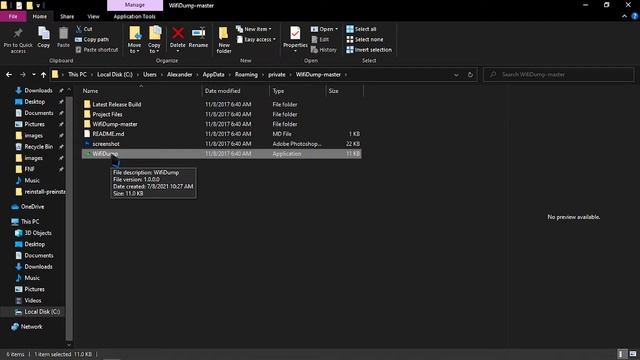Click Select none in the ribbon
This screenshot has width=640, height=360.
pos(365,40)
